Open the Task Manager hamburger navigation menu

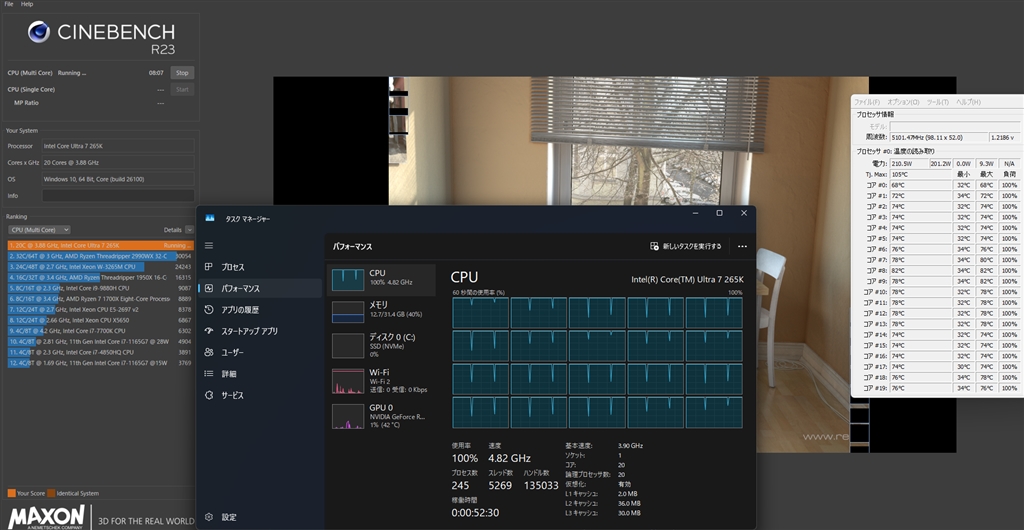coord(209,245)
